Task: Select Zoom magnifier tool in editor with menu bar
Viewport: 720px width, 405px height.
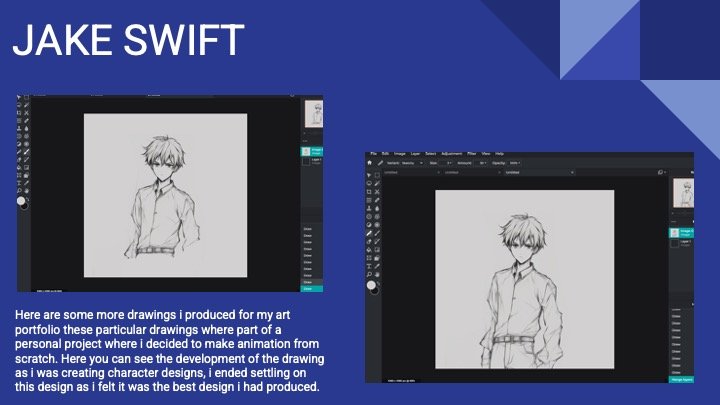Action: click(x=369, y=275)
